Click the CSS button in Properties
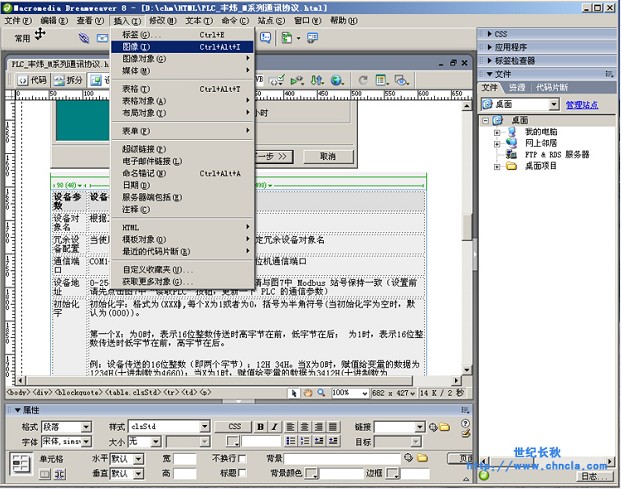621x489 pixels. (234, 427)
